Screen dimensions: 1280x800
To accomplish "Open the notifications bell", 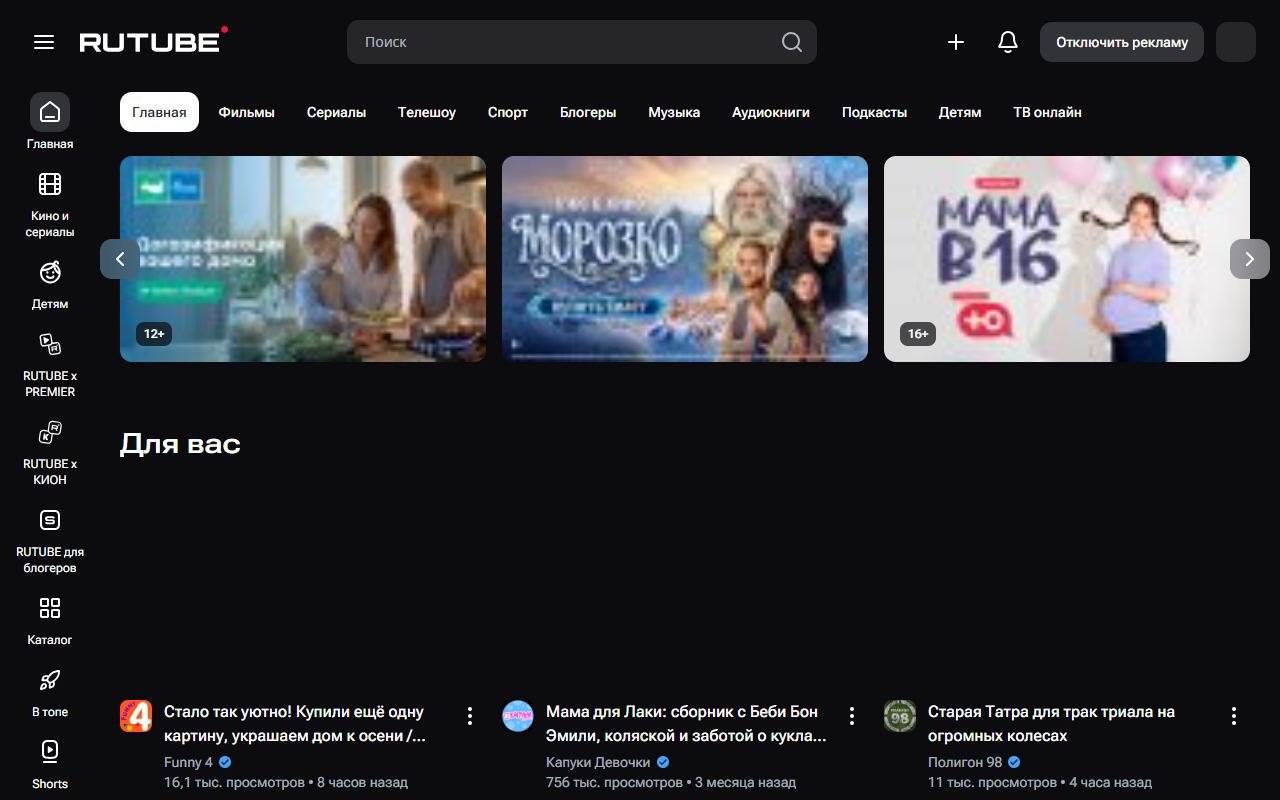I will [x=1008, y=42].
